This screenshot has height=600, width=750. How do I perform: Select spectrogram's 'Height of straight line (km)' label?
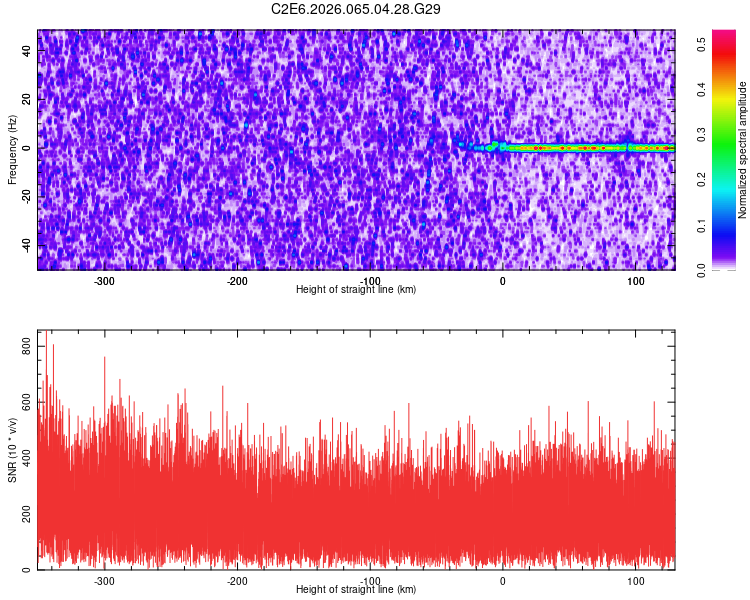tap(356, 289)
